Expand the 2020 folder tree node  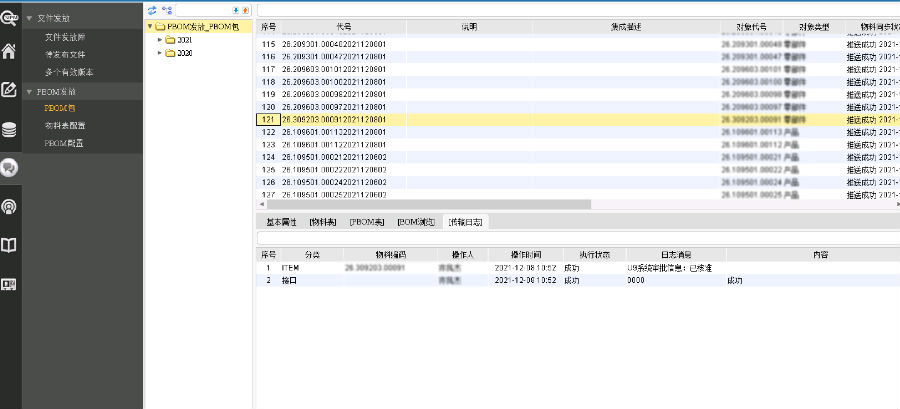(x=159, y=53)
